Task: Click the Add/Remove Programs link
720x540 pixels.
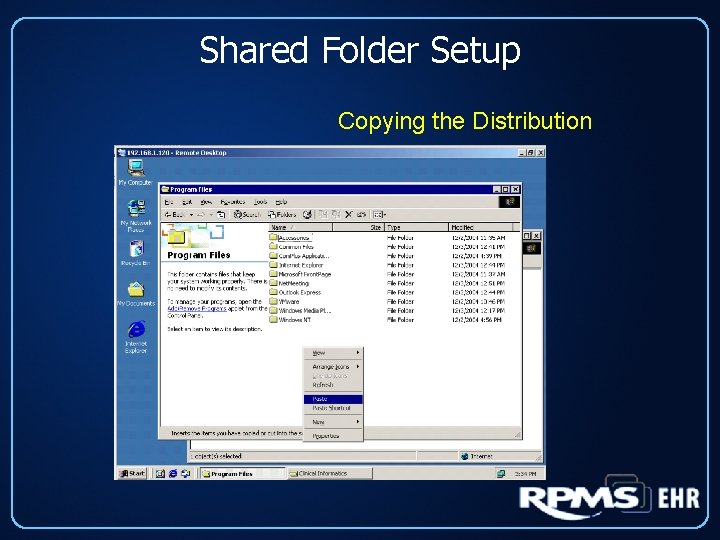Action: (197, 309)
